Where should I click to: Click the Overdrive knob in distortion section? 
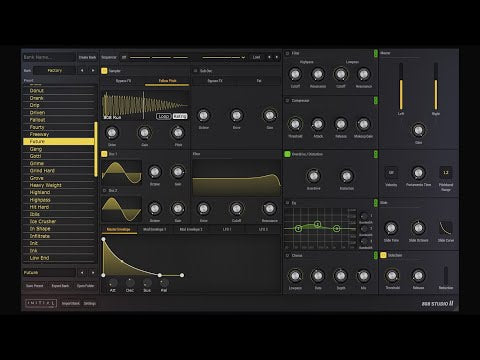coord(313,176)
